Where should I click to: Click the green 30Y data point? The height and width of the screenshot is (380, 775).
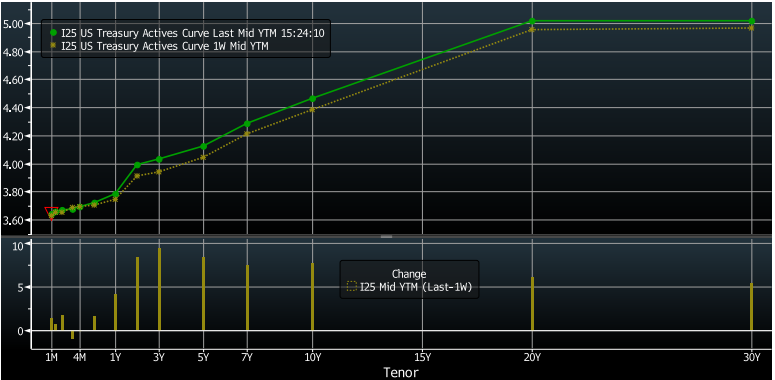(x=752, y=21)
